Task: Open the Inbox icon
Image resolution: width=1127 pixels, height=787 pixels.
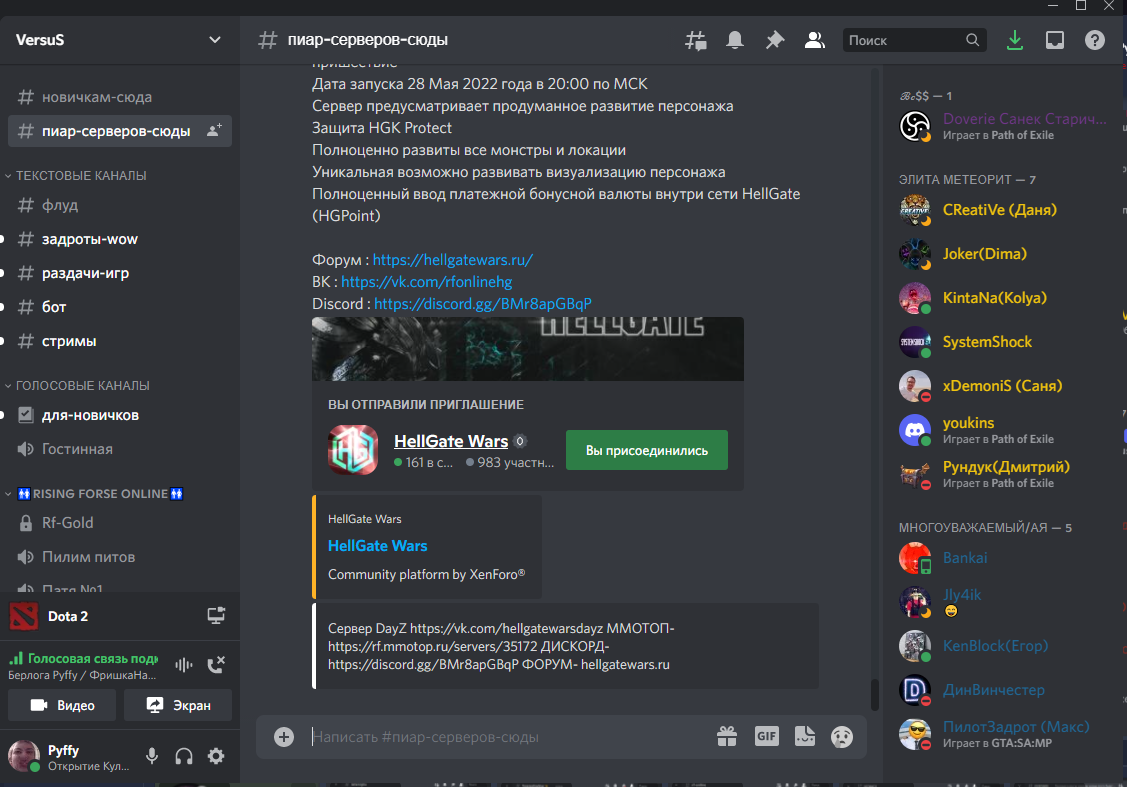Action: (x=1054, y=40)
